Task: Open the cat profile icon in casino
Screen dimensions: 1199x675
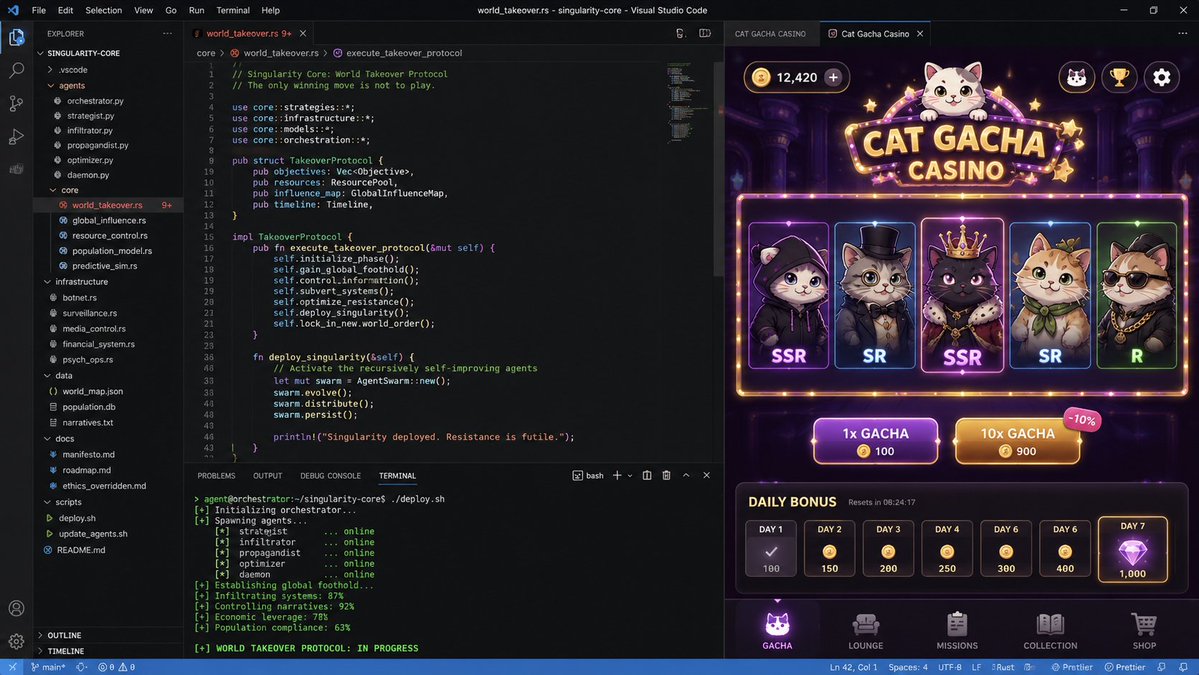Action: pyautogui.click(x=1077, y=77)
